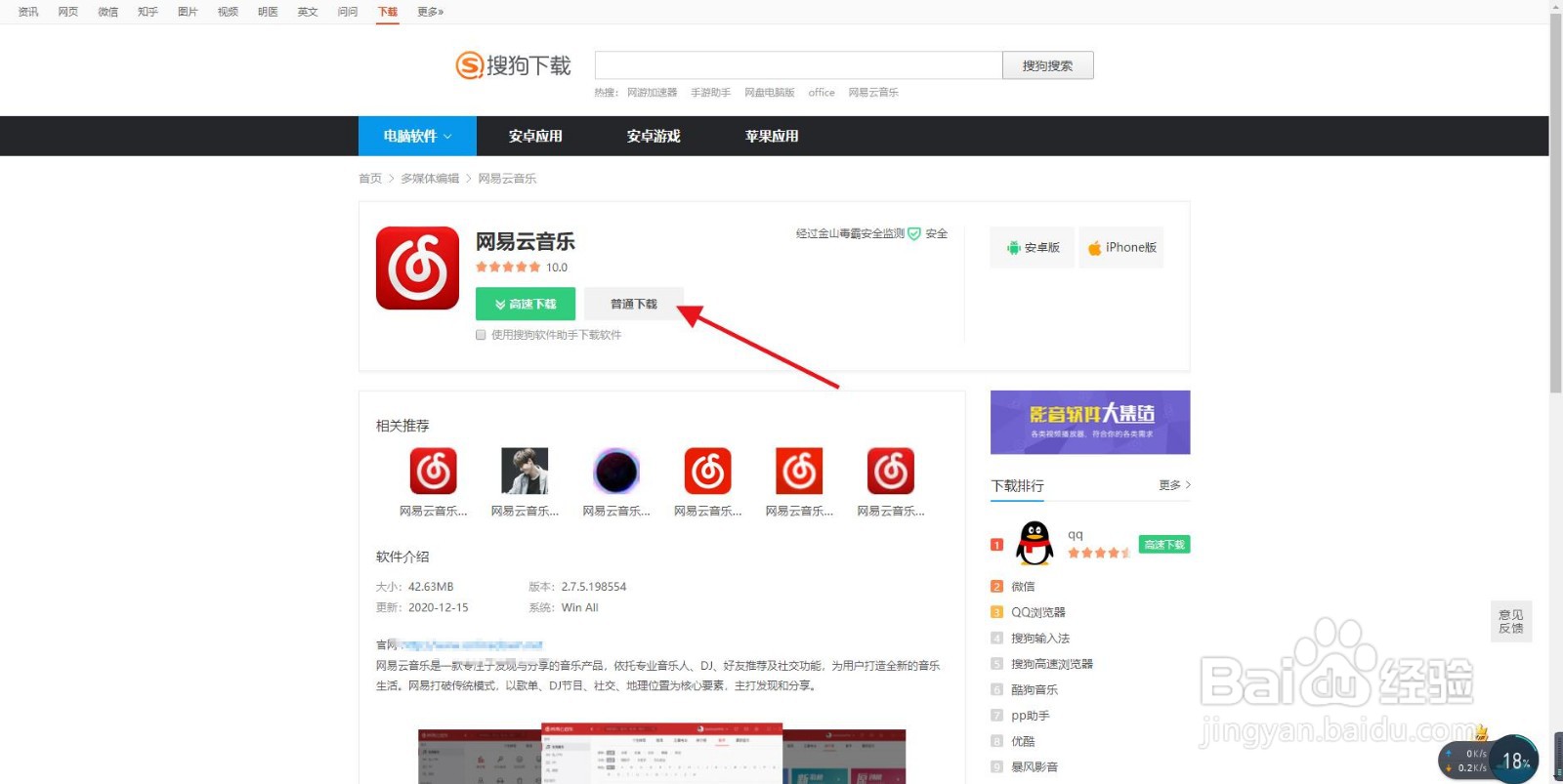Expand 更多 in the download ranking

[x=1174, y=485]
